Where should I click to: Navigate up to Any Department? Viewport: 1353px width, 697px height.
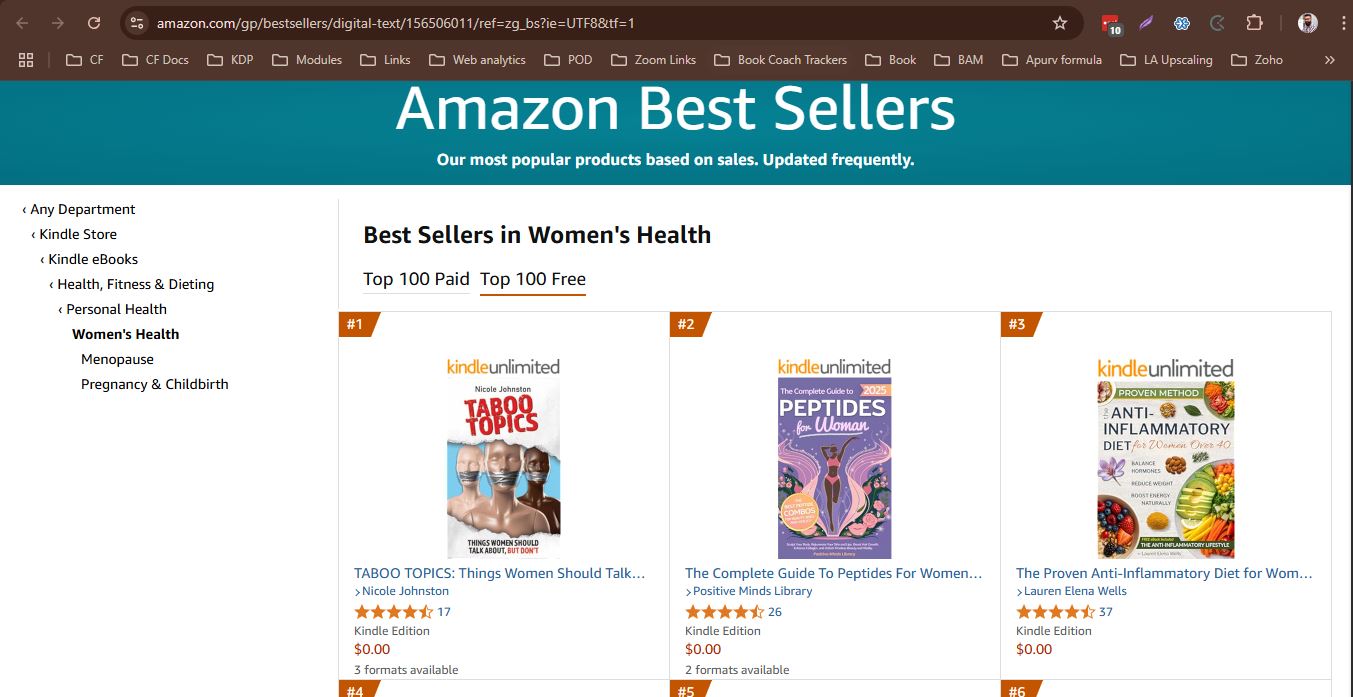(82, 209)
